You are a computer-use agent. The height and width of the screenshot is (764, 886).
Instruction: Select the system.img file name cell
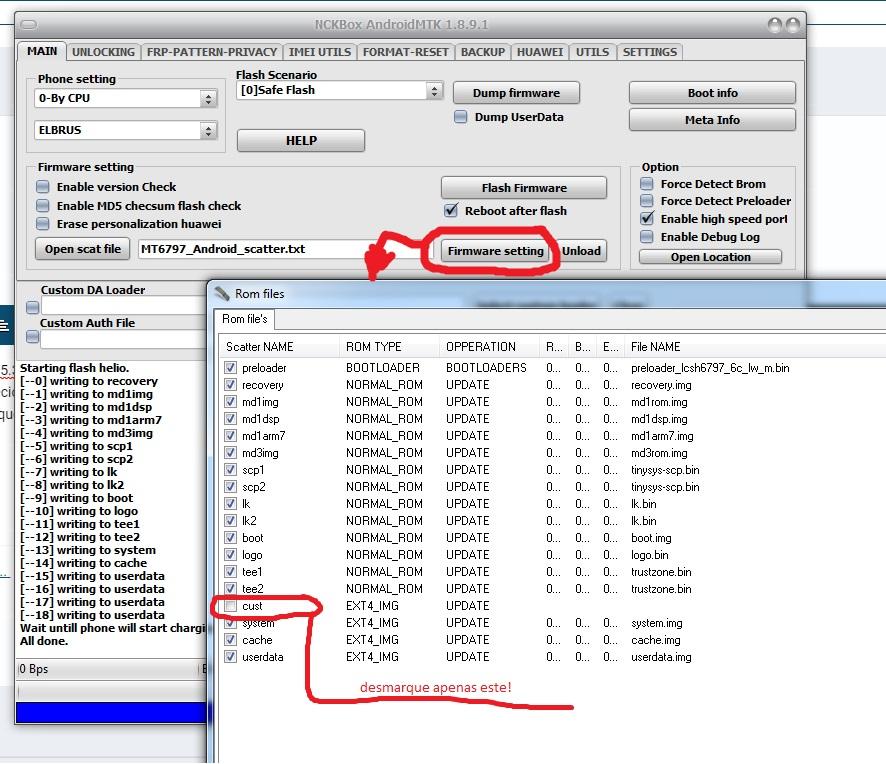(657, 623)
